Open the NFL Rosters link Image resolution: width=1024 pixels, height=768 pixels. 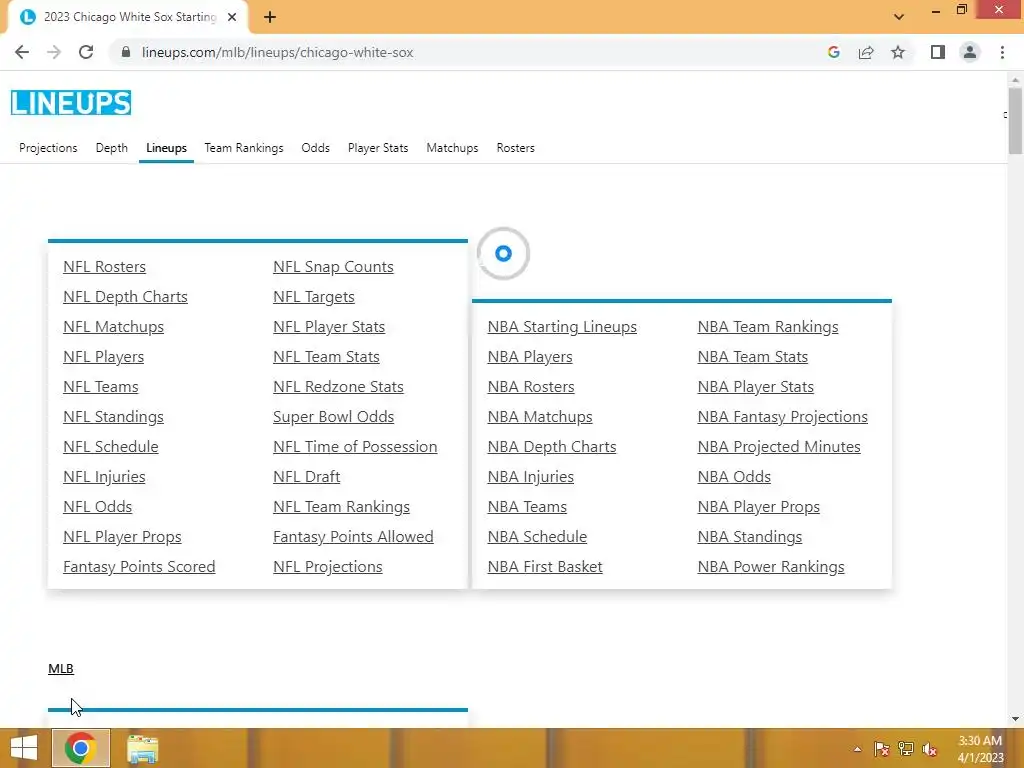(x=104, y=266)
